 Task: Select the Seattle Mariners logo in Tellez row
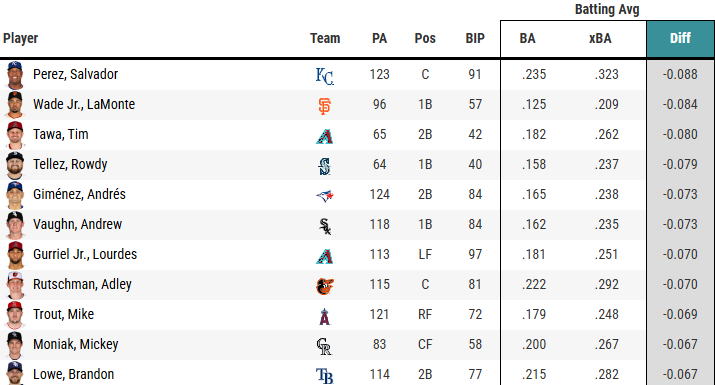[x=325, y=166]
